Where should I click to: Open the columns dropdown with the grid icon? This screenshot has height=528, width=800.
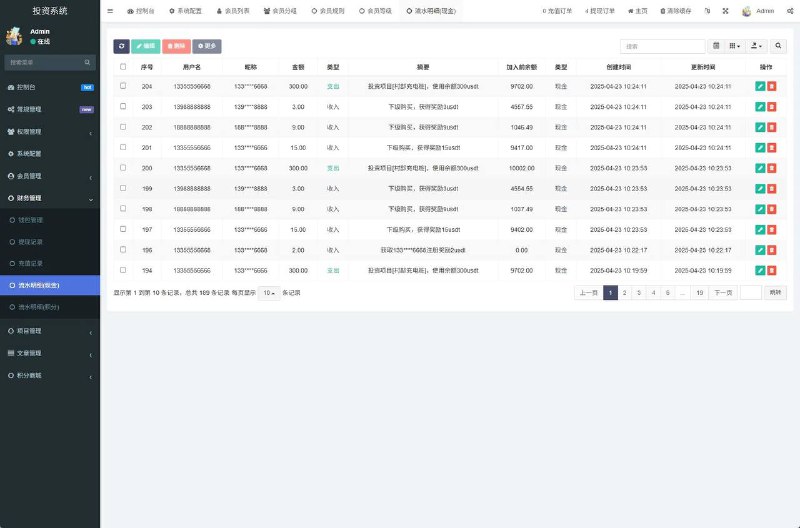pyautogui.click(x=735, y=46)
